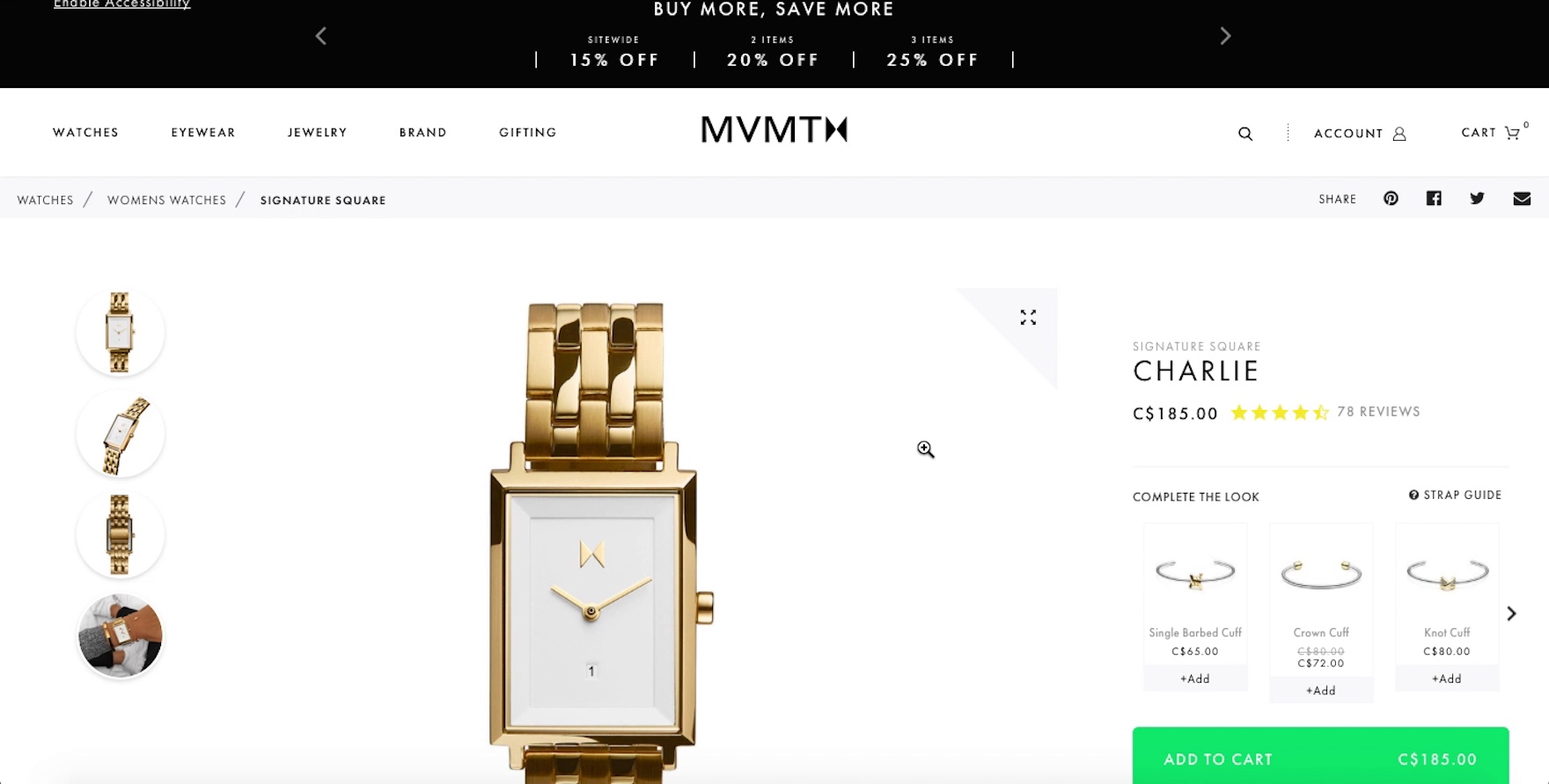Open the Eyewear menu
Viewport: 1549px width, 784px height.
pyautogui.click(x=203, y=132)
